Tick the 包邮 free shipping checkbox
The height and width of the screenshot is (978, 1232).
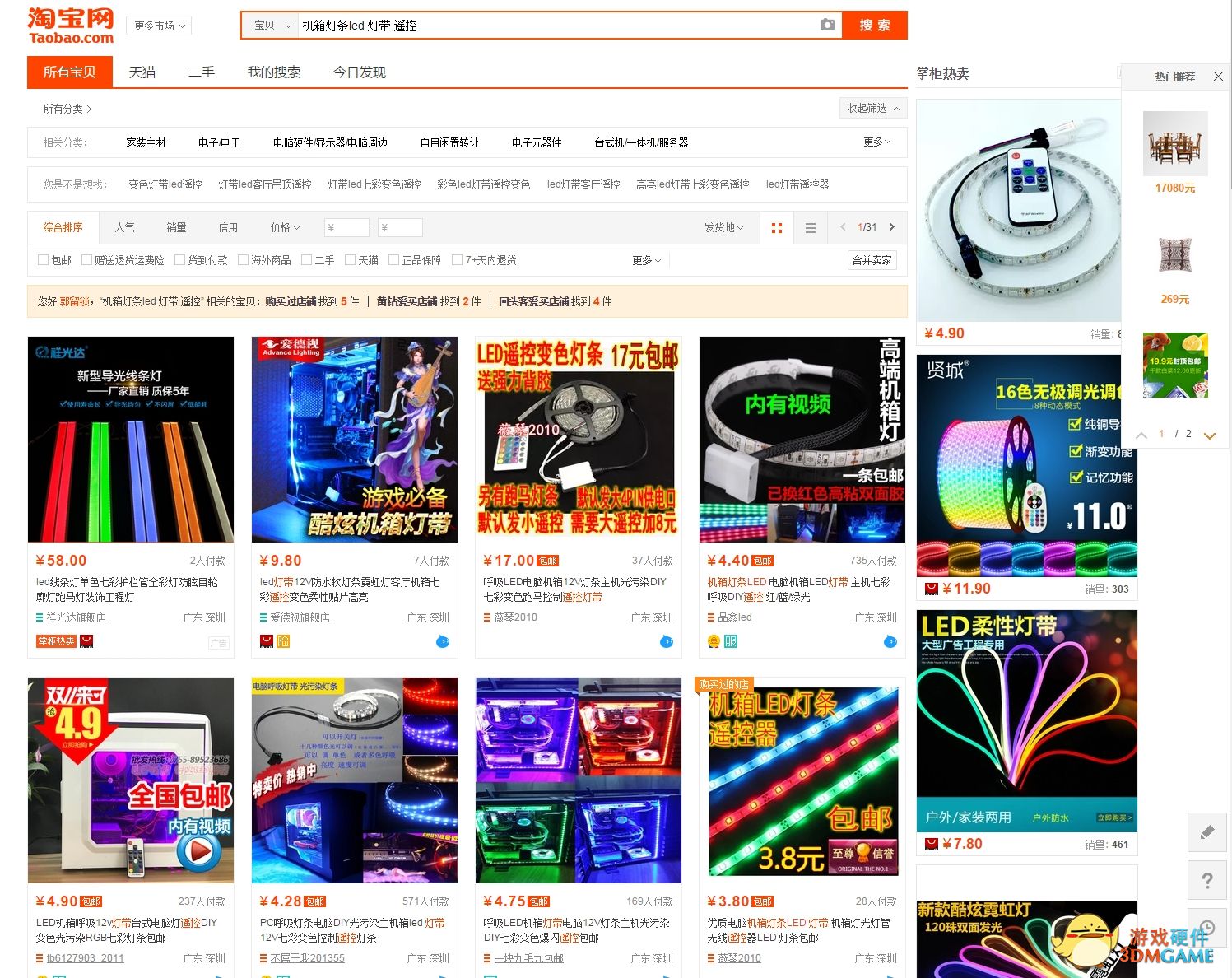tap(44, 260)
